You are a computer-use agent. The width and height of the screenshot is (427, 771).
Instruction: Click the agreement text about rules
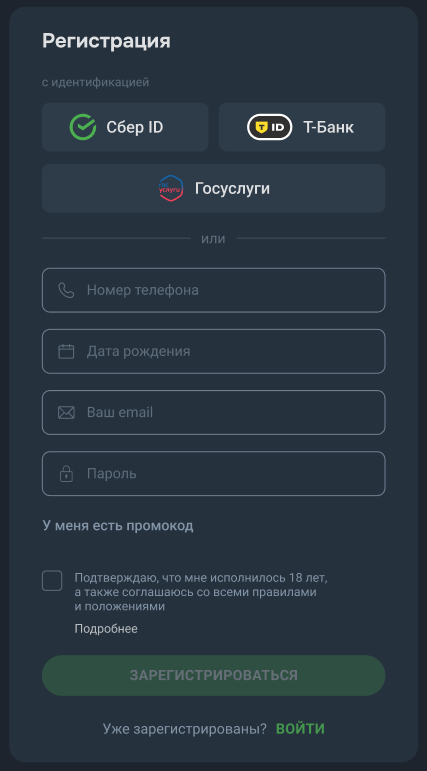pos(201,592)
